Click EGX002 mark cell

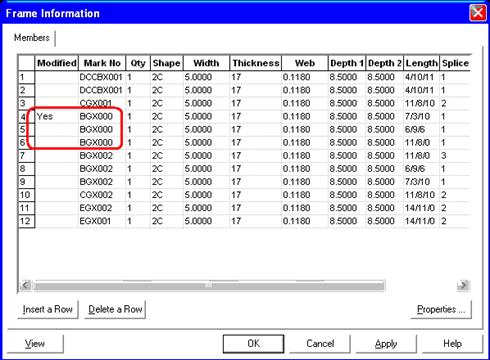102,208
